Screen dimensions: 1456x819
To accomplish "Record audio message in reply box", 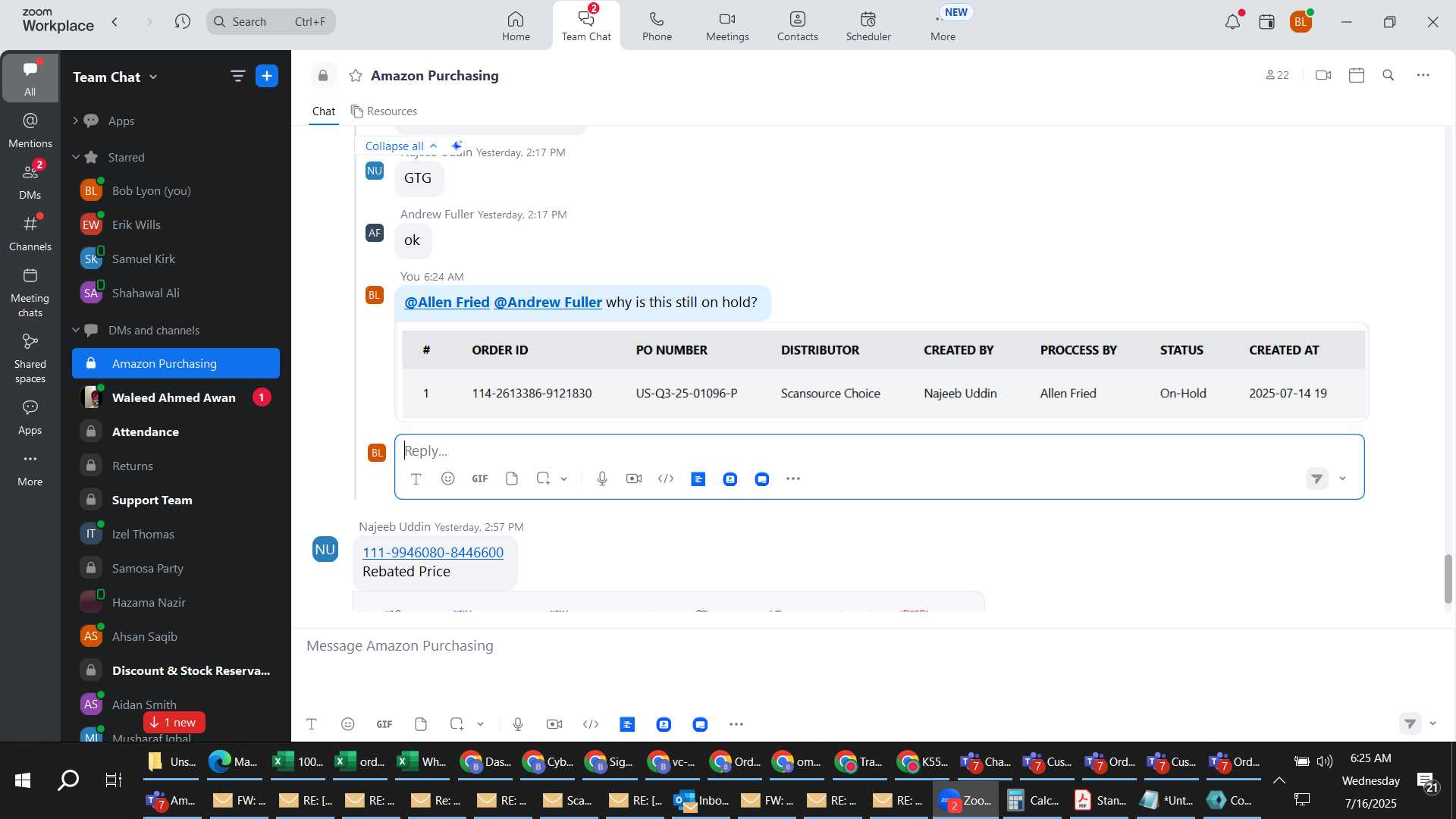I will (602, 479).
